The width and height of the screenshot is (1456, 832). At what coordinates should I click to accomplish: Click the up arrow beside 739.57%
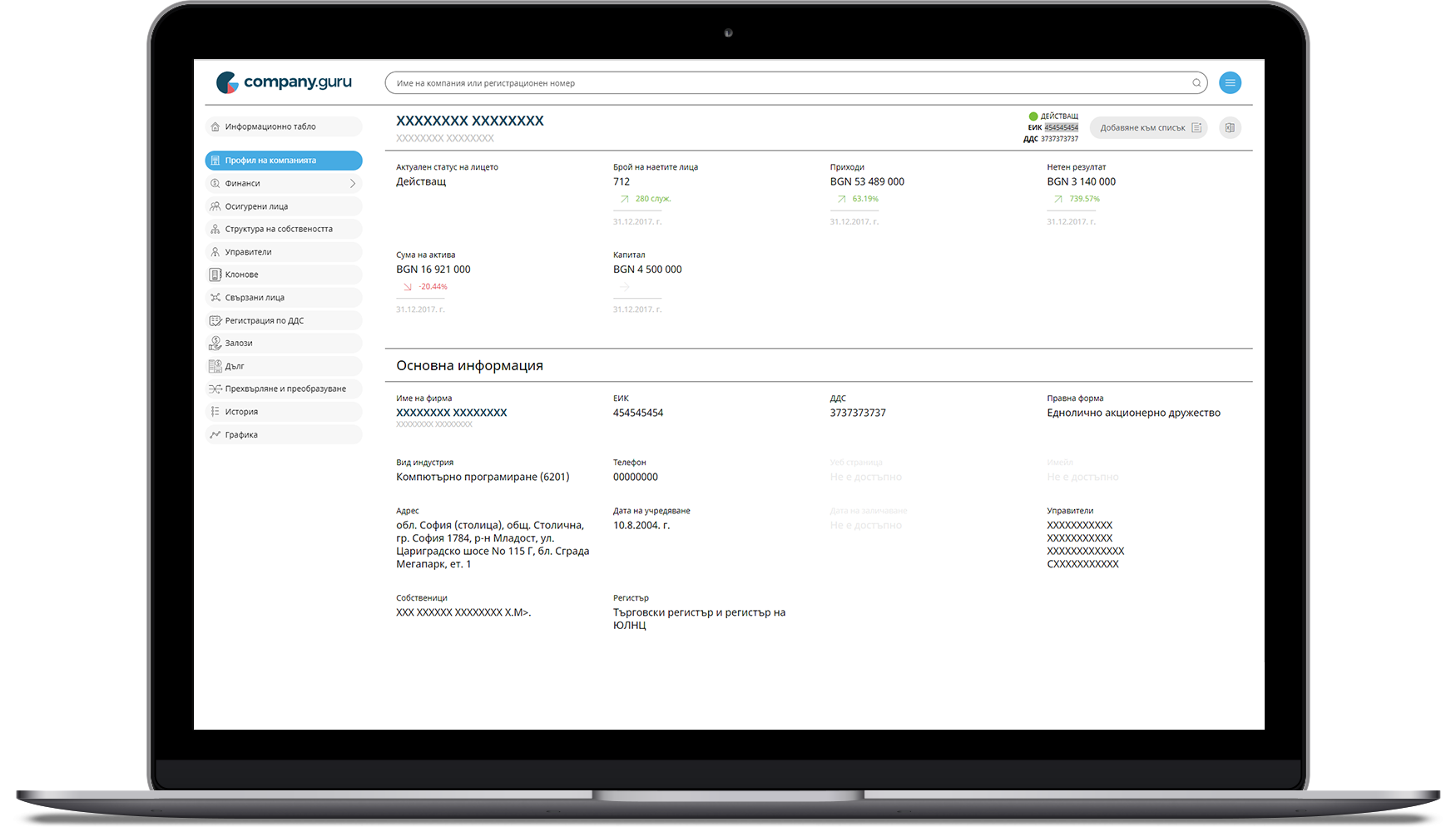[1057, 199]
